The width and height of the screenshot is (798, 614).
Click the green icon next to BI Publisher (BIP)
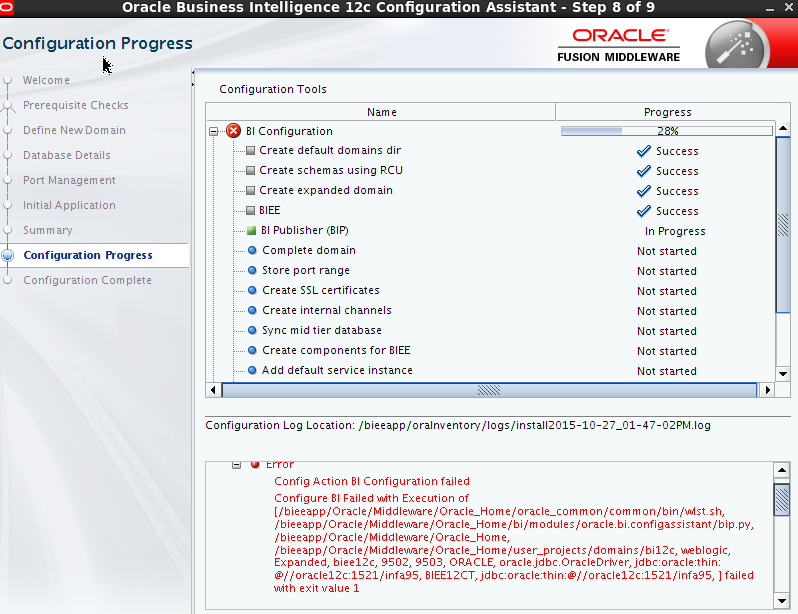click(251, 231)
